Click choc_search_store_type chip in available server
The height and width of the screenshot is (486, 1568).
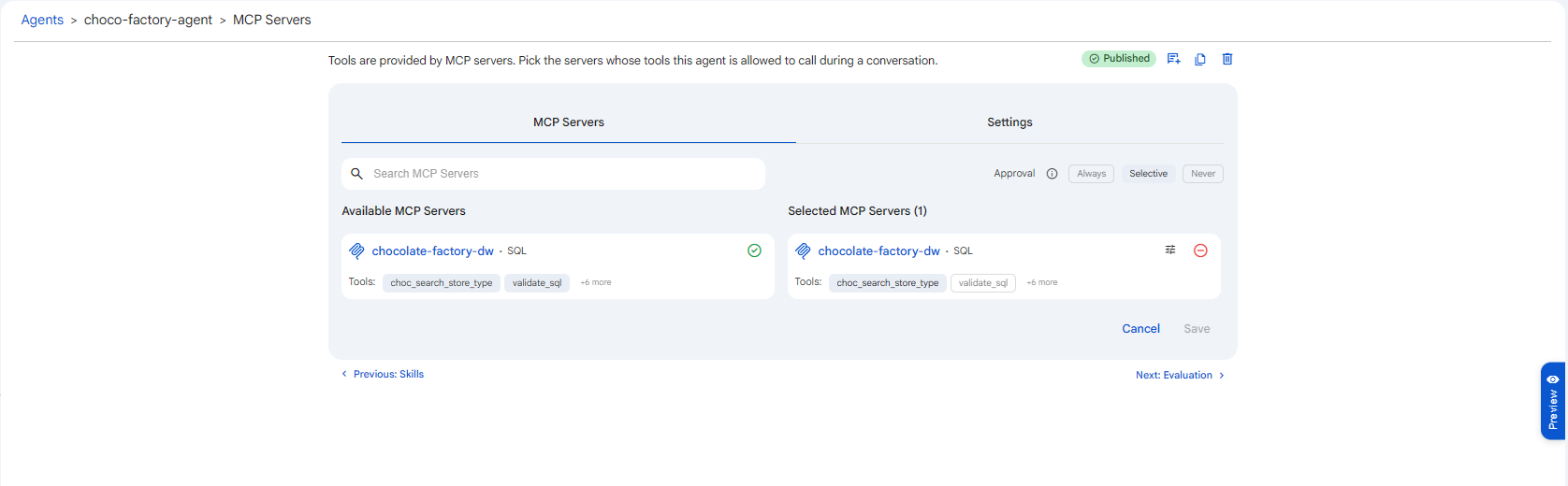click(442, 282)
